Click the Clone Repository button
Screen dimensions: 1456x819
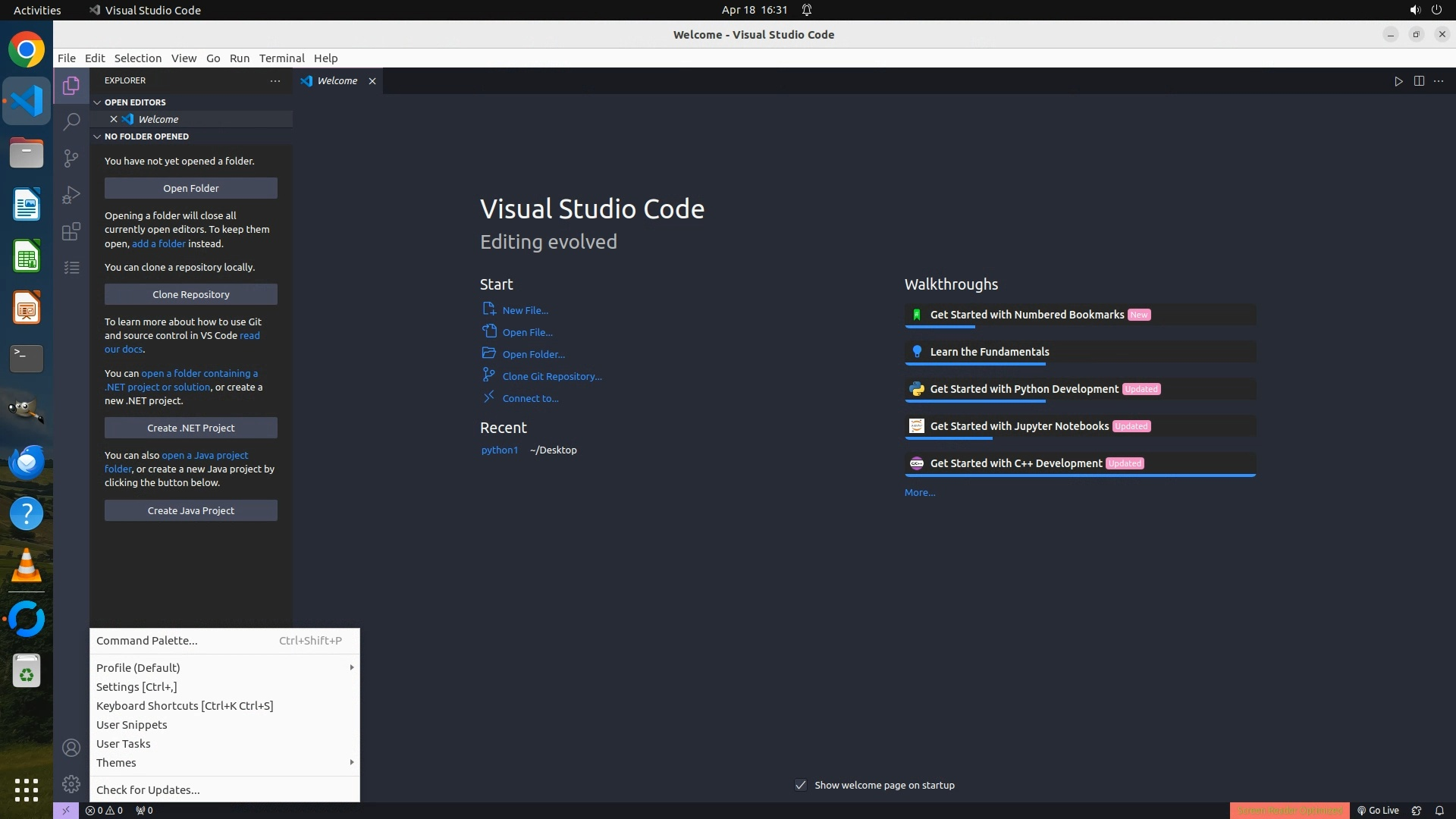pos(190,294)
